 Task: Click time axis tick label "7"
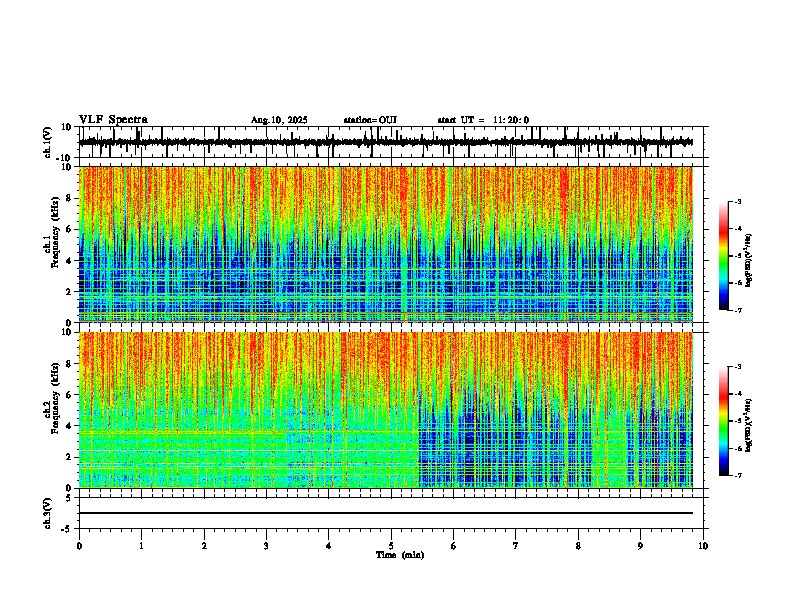[x=516, y=546]
